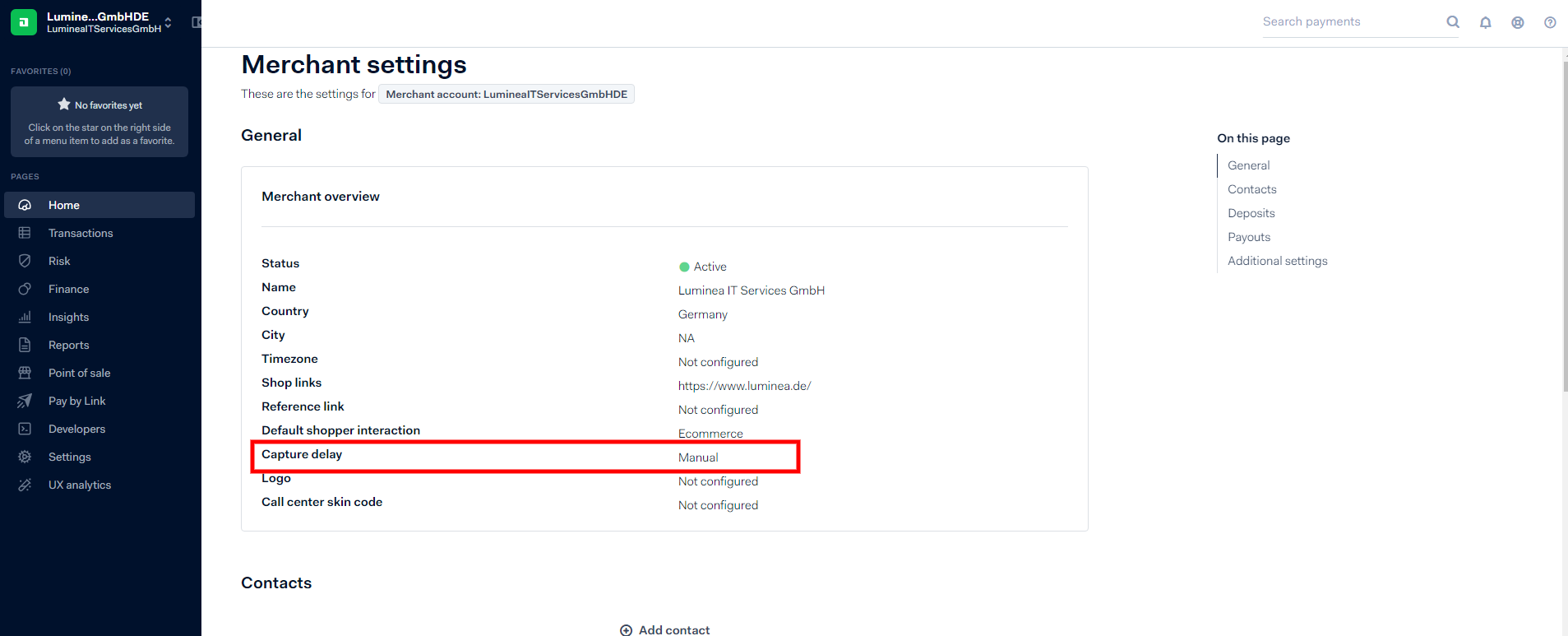The width and height of the screenshot is (1568, 636).
Task: Click the Add contact button
Action: (x=665, y=629)
